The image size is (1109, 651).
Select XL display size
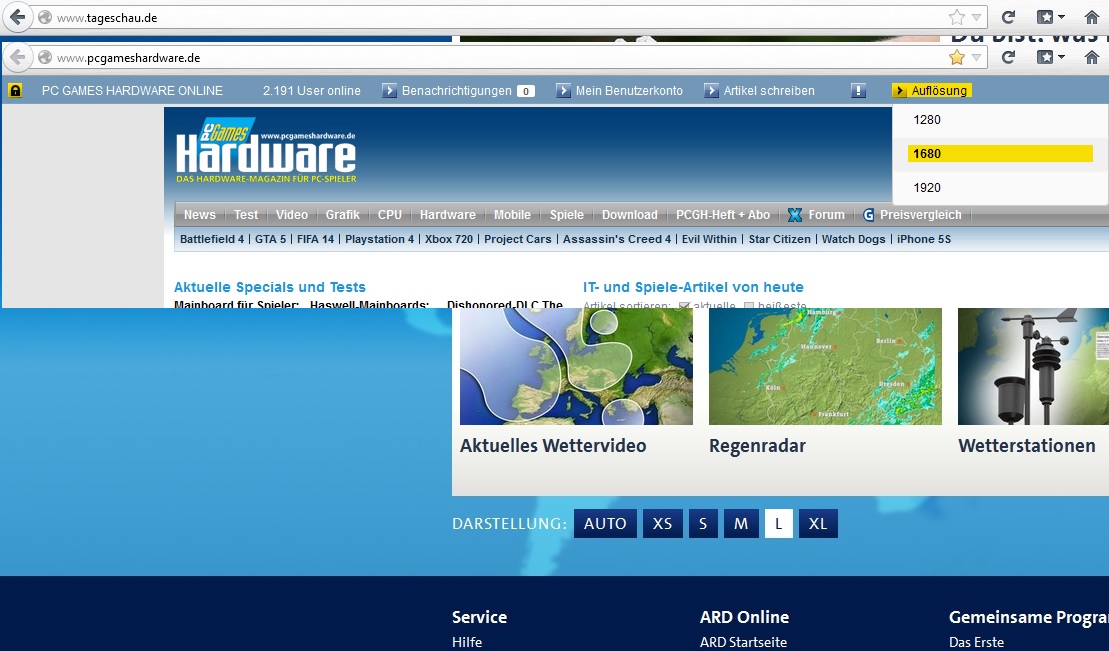pos(818,524)
